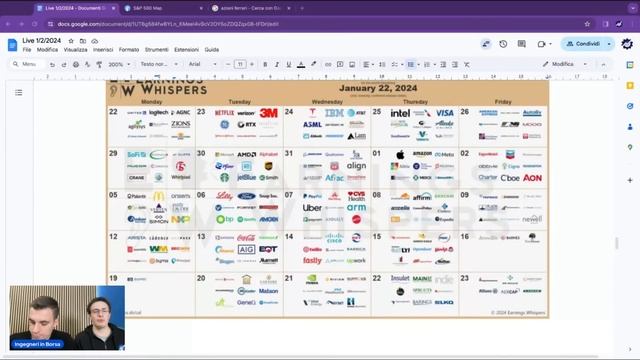
Task: Open Contacts in the side panel
Action: 630,127
